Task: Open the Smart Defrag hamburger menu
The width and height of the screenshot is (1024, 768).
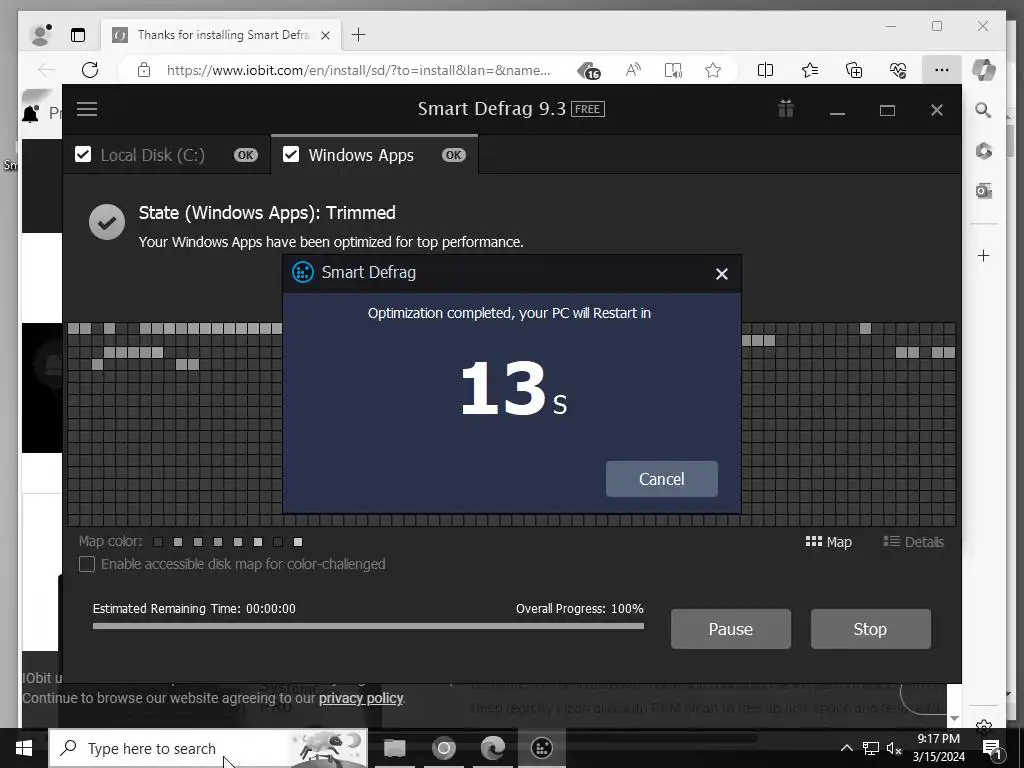Action: click(87, 109)
